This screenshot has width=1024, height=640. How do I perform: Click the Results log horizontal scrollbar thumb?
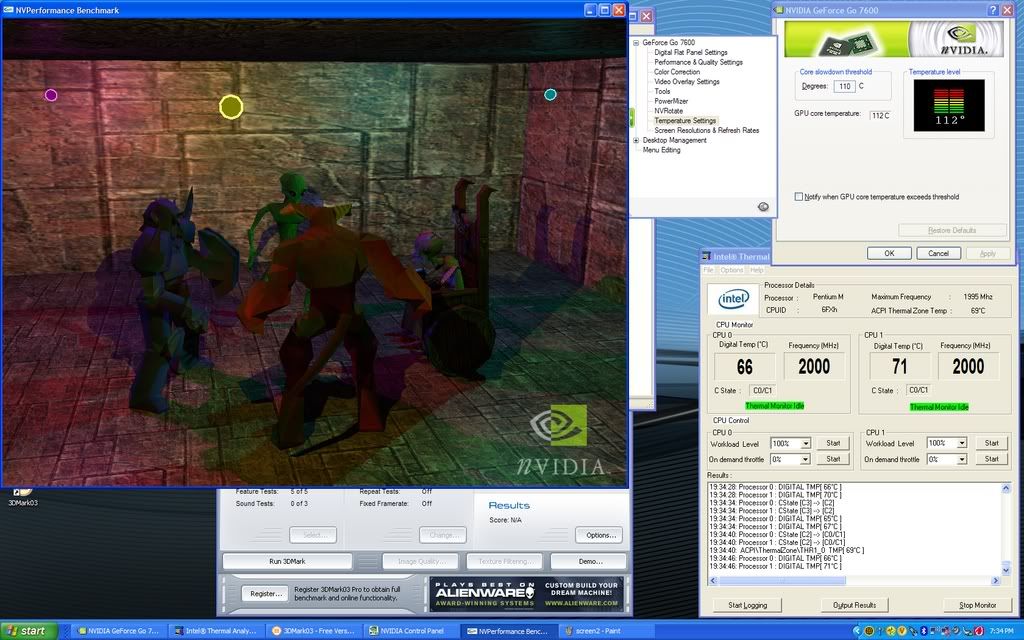pos(781,581)
